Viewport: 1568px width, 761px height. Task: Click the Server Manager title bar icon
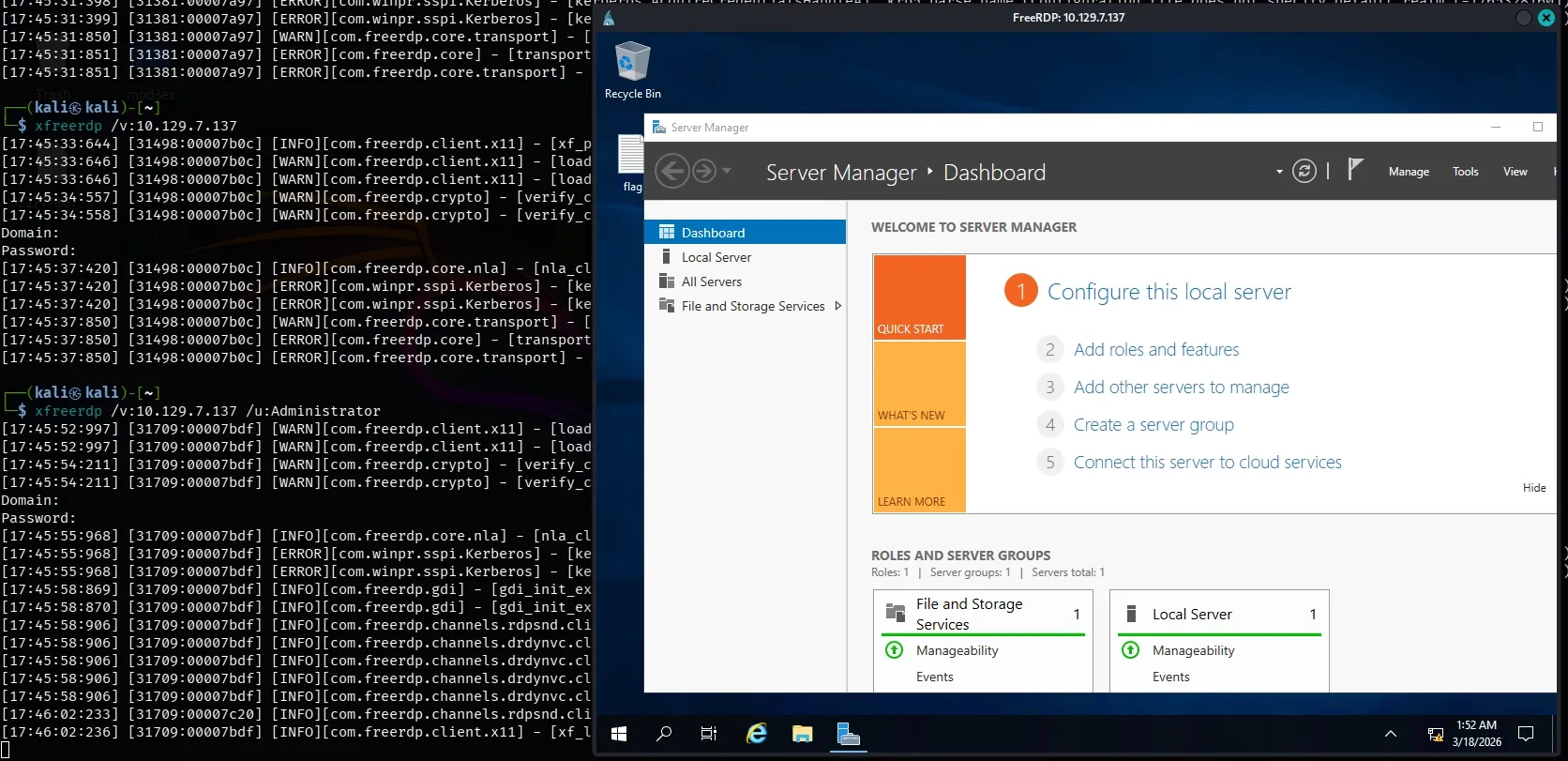pos(658,127)
